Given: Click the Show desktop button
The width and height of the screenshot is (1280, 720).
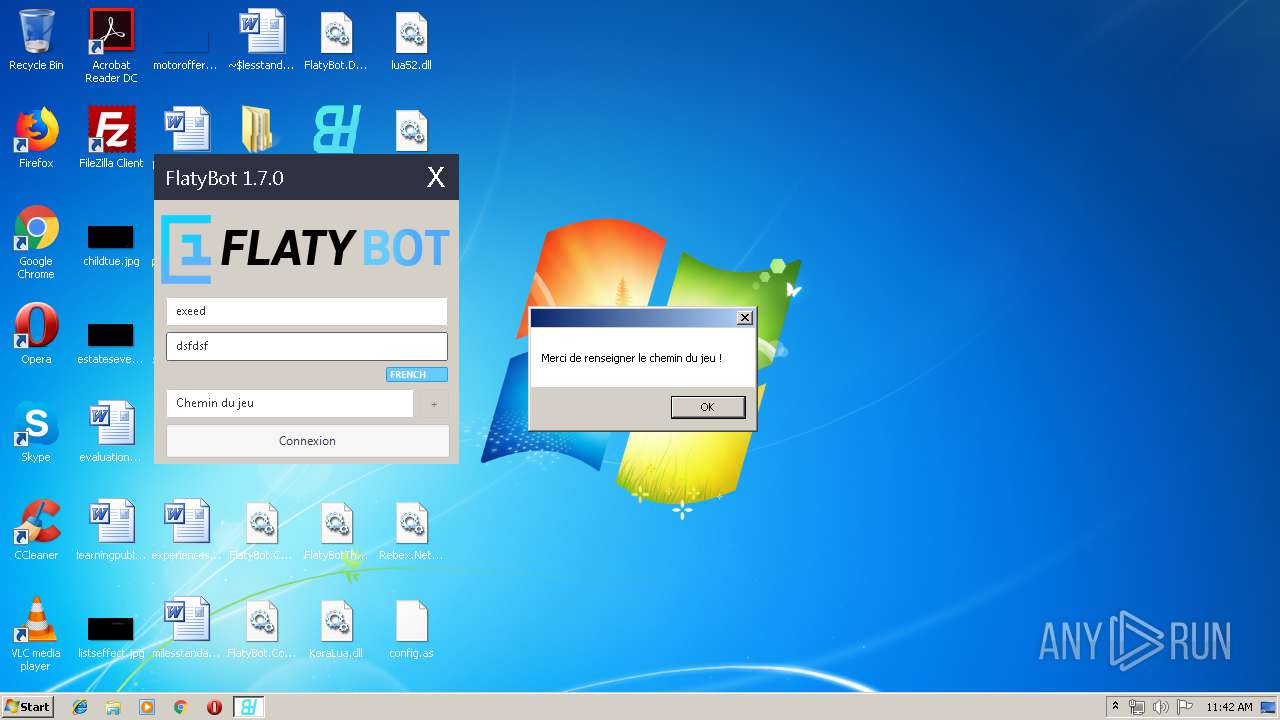Looking at the screenshot, I should 1270,707.
